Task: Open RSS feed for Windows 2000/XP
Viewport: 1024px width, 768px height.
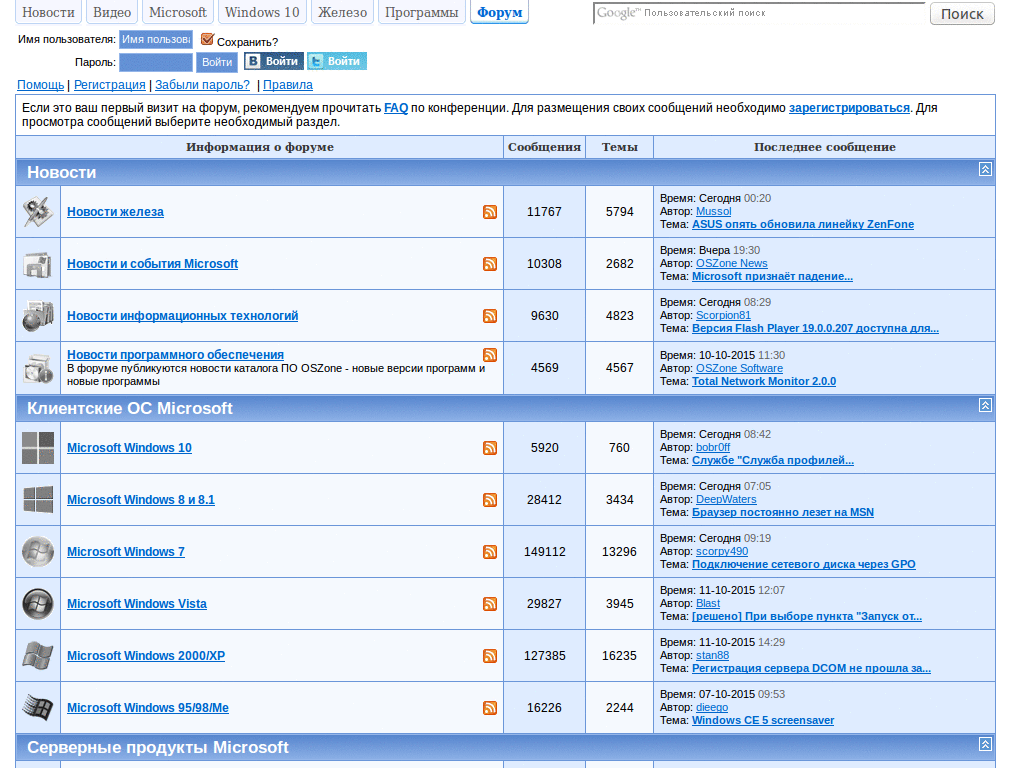Action: pyautogui.click(x=490, y=656)
